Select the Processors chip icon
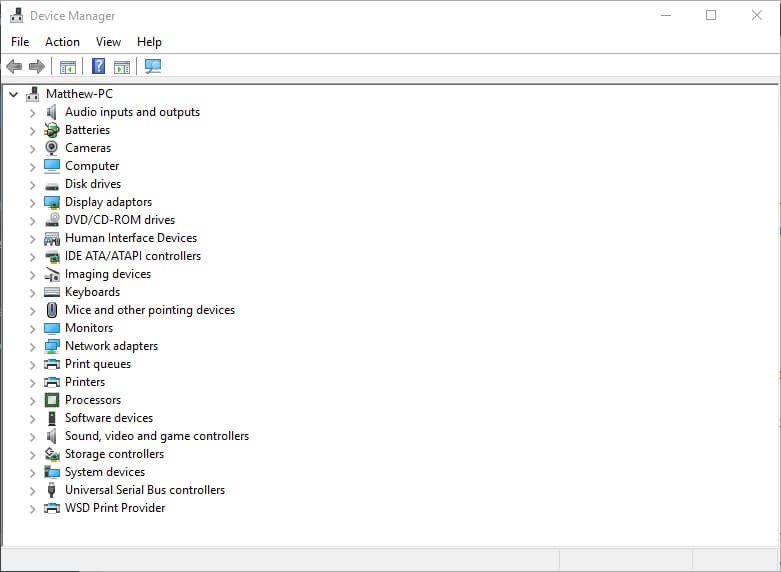Screen dimensions: 781x572 (52, 400)
